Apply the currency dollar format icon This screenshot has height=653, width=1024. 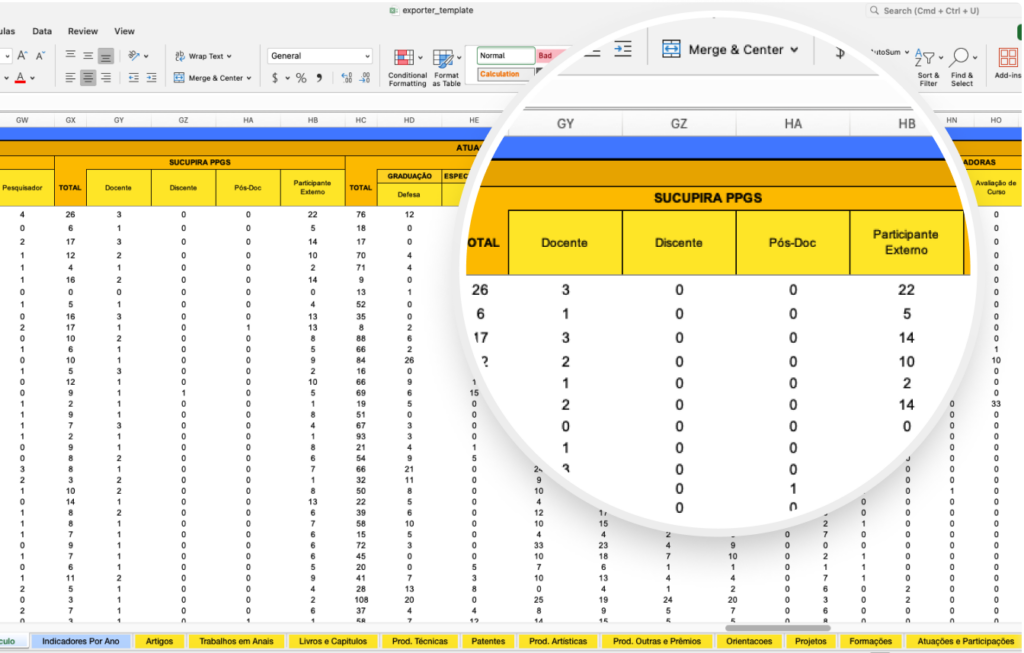pyautogui.click(x=275, y=78)
